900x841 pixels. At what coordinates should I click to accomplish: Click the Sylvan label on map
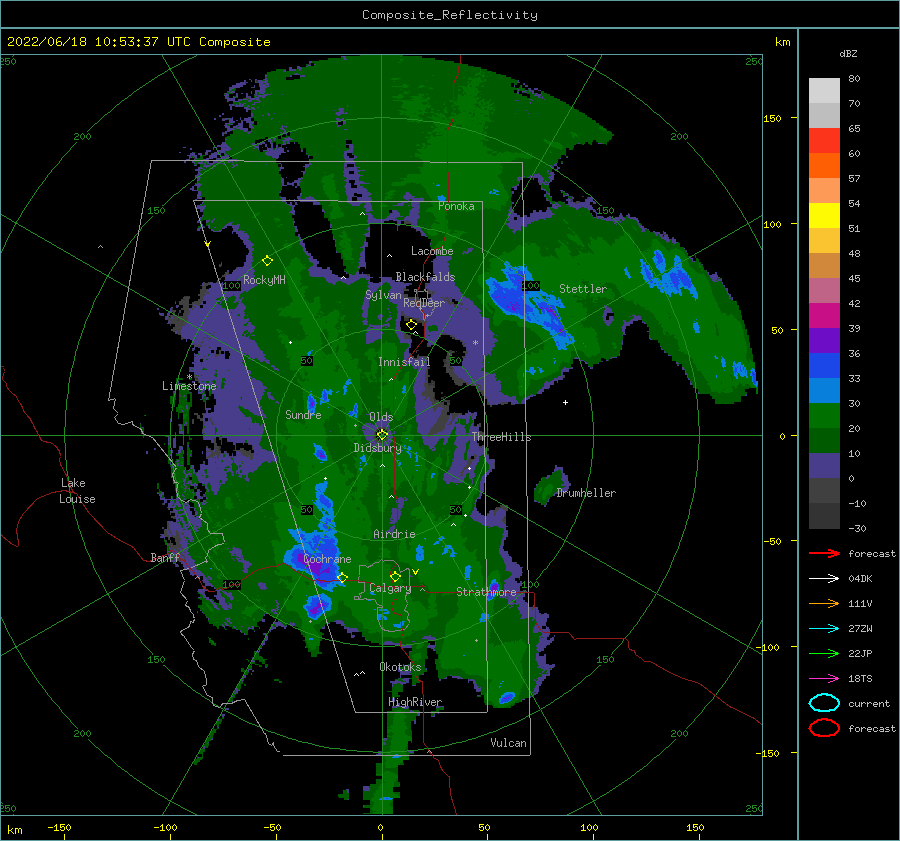pos(383,295)
